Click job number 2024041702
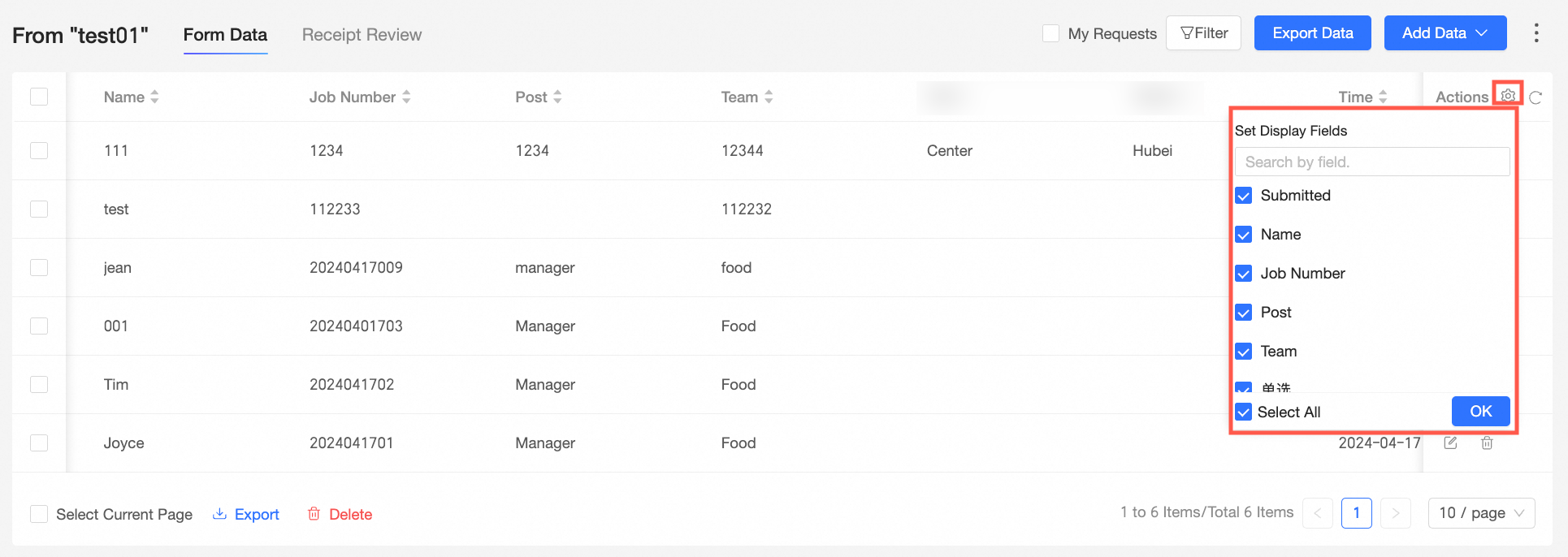The width and height of the screenshot is (1568, 557). [352, 384]
